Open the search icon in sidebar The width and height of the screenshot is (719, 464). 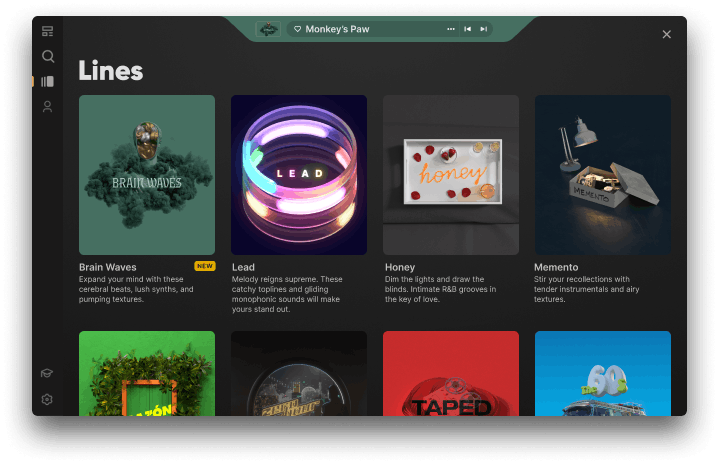click(x=48, y=56)
